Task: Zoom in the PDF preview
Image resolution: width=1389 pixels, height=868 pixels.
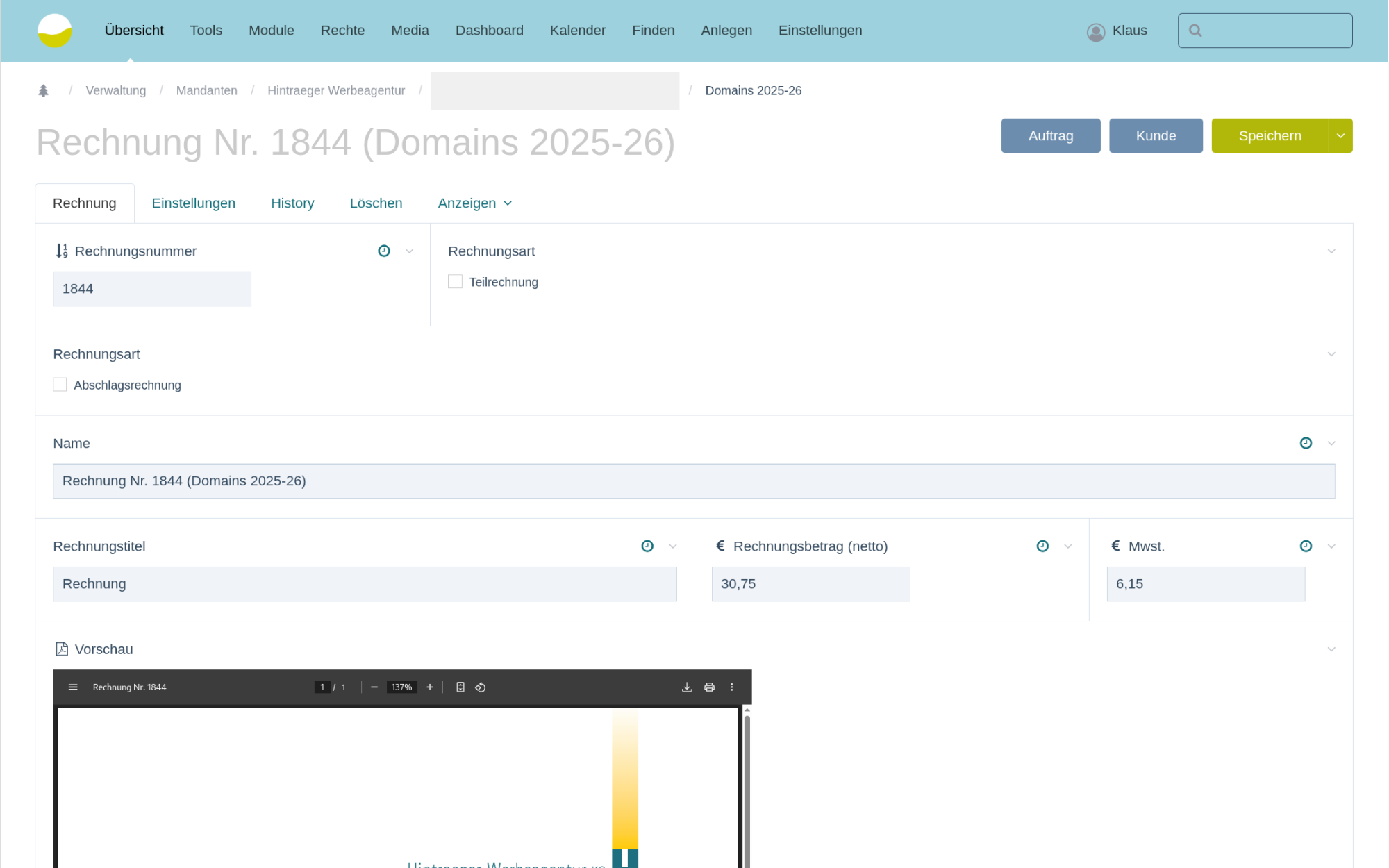Action: coord(430,687)
